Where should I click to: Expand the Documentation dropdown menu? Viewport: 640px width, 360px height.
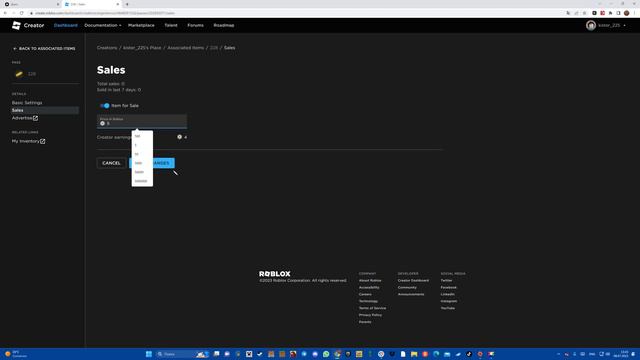(x=102, y=25)
